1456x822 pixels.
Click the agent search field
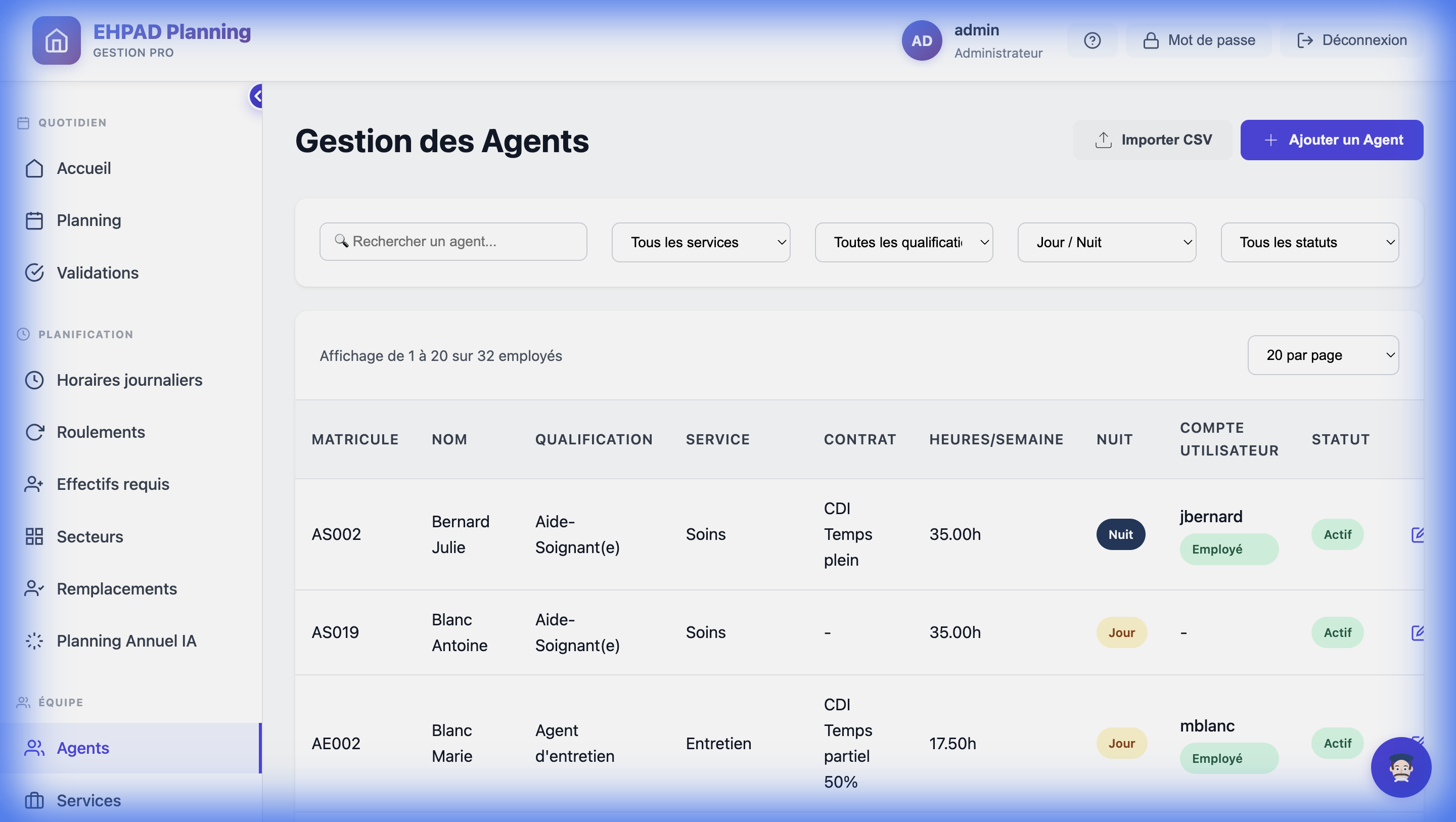pyautogui.click(x=453, y=242)
